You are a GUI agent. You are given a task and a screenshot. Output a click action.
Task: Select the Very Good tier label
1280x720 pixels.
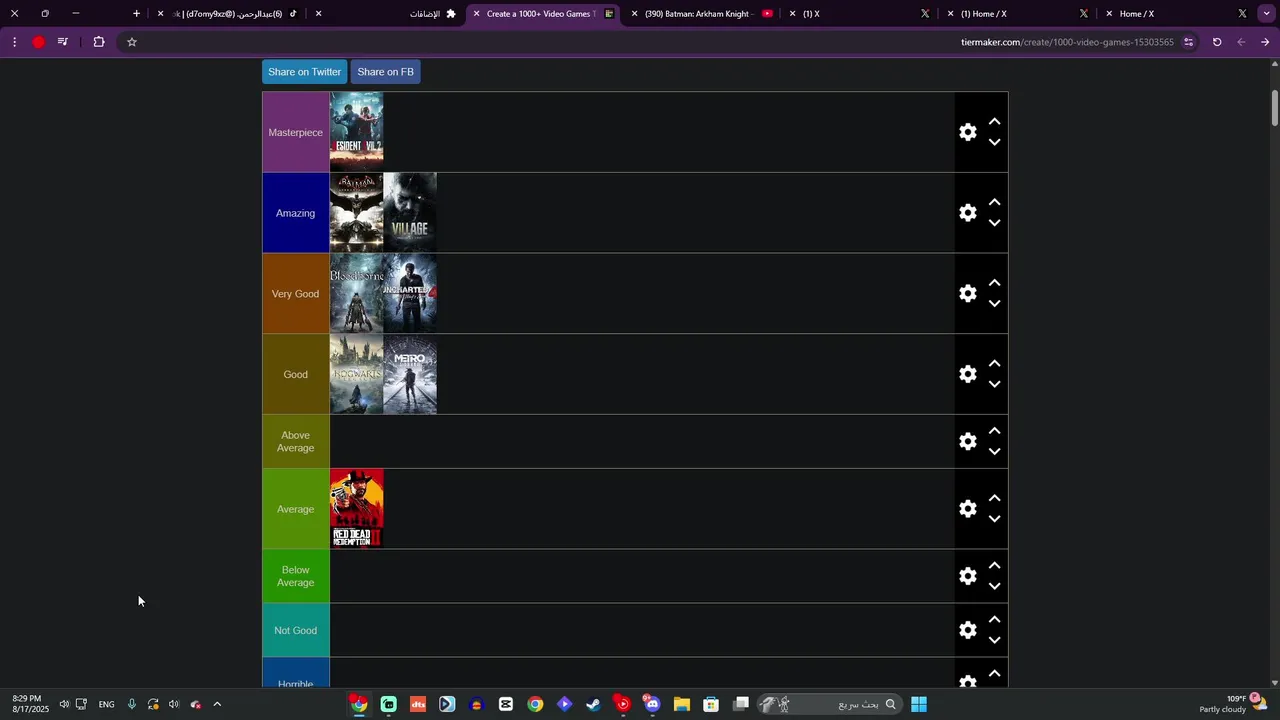[x=296, y=294]
